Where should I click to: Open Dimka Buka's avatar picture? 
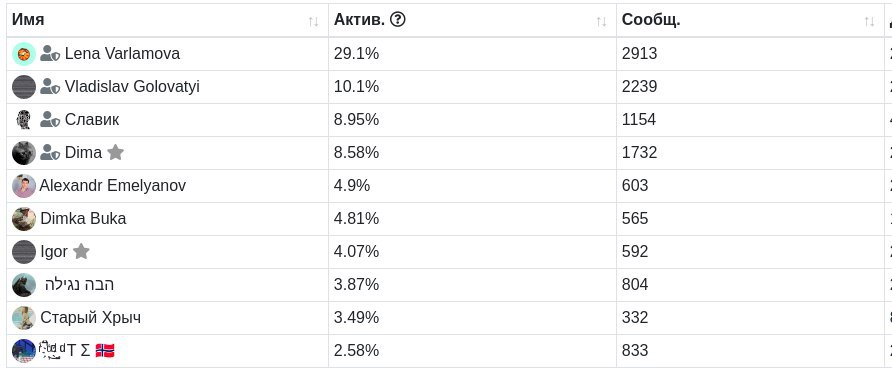[x=24, y=219]
